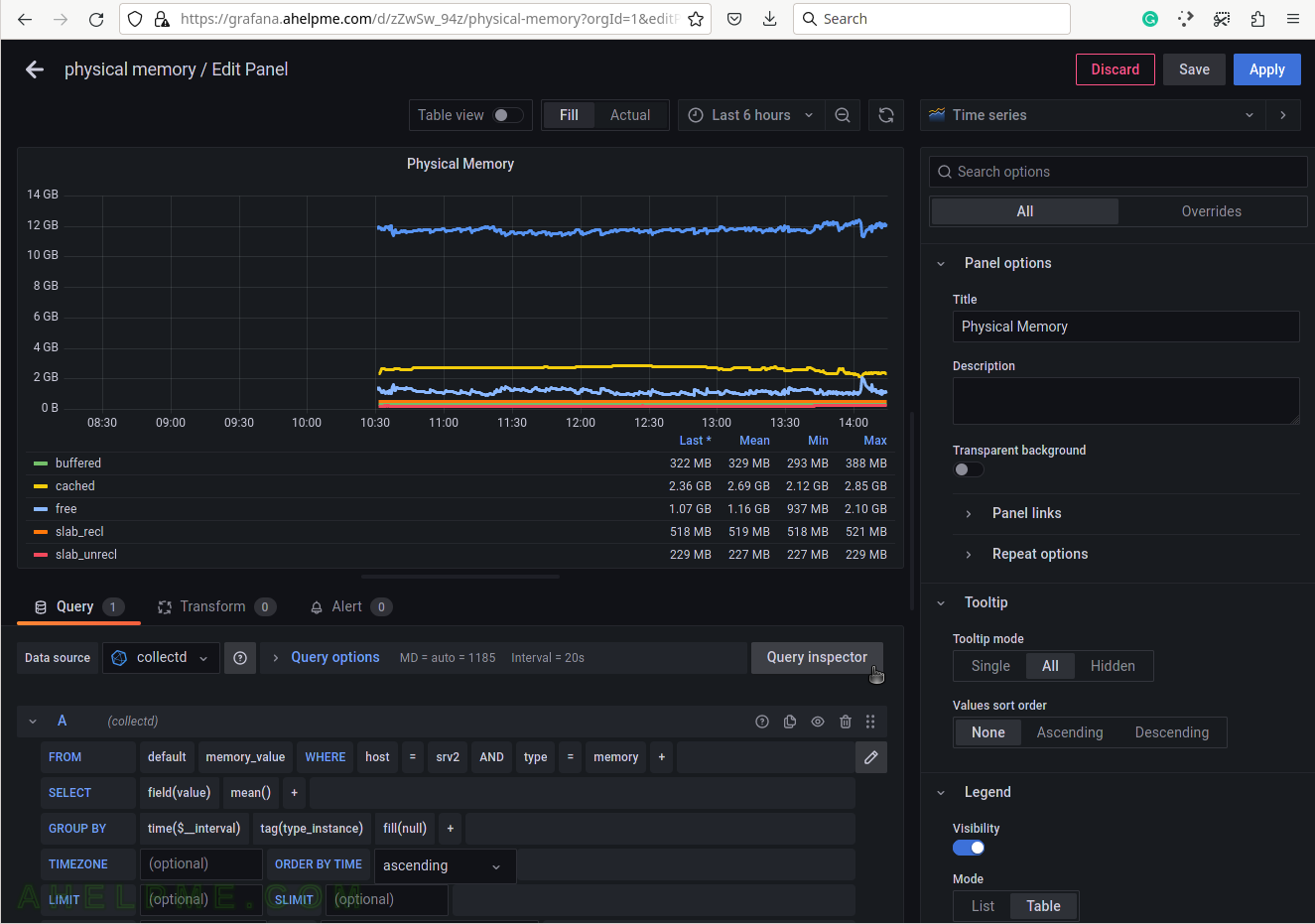Open Last 6 hours time picker
This screenshot has width=1315, height=924.
pos(751,115)
